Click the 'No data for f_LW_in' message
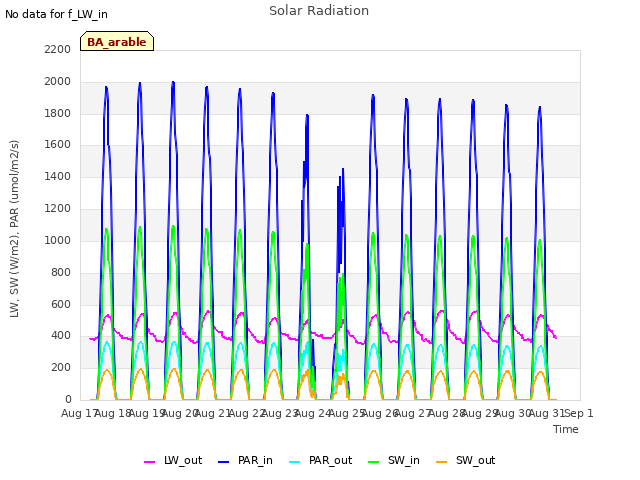This screenshot has width=640, height=480. (x=56, y=14)
